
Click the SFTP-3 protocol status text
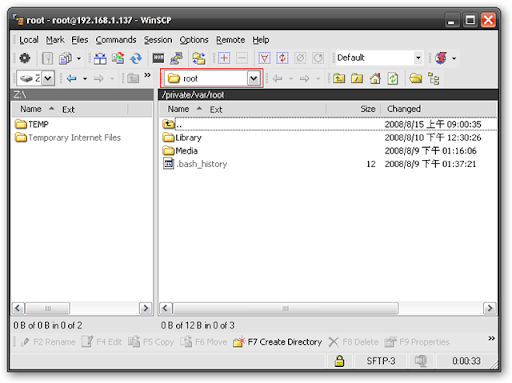(x=381, y=361)
